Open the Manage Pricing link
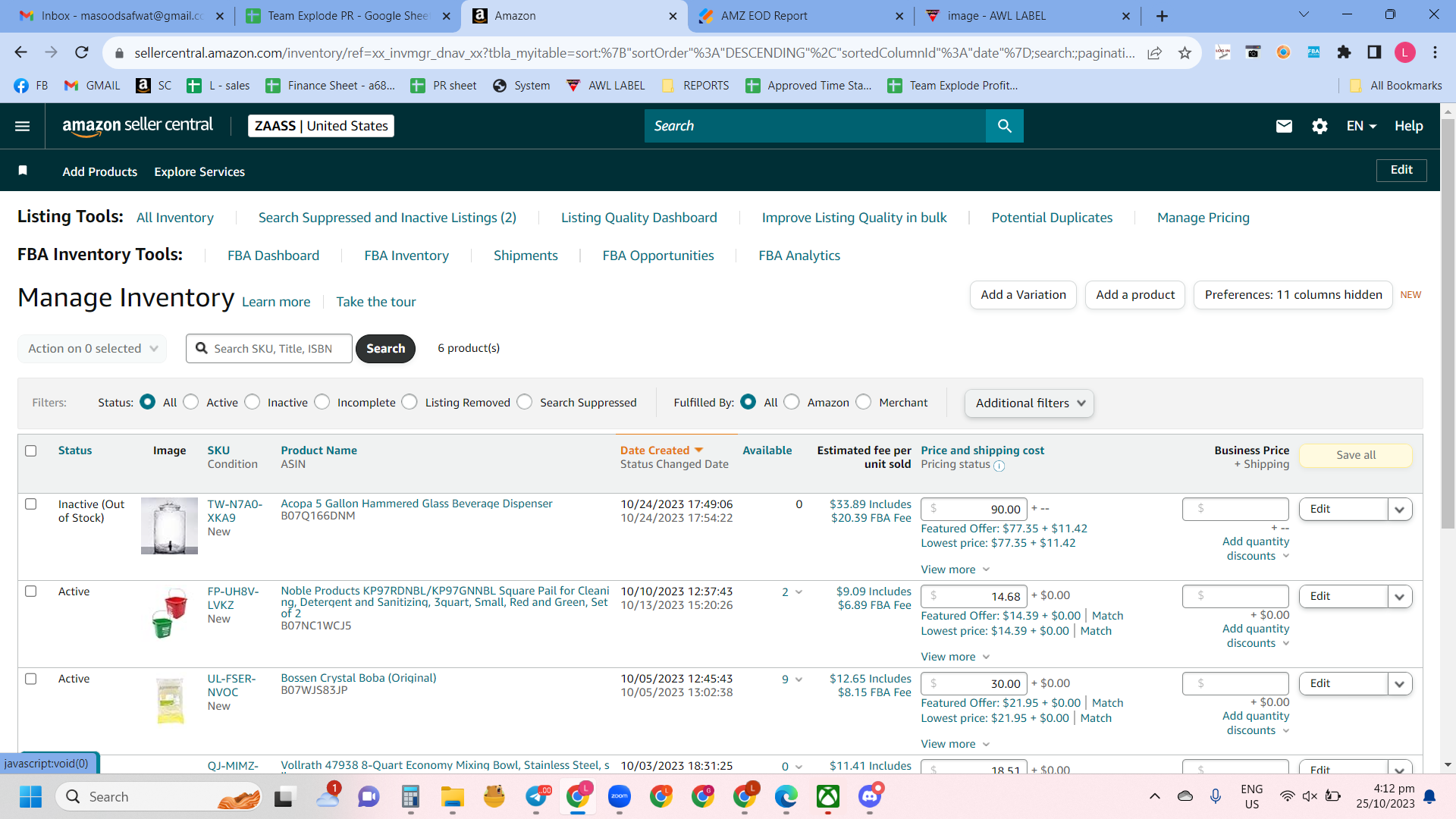 point(1203,218)
